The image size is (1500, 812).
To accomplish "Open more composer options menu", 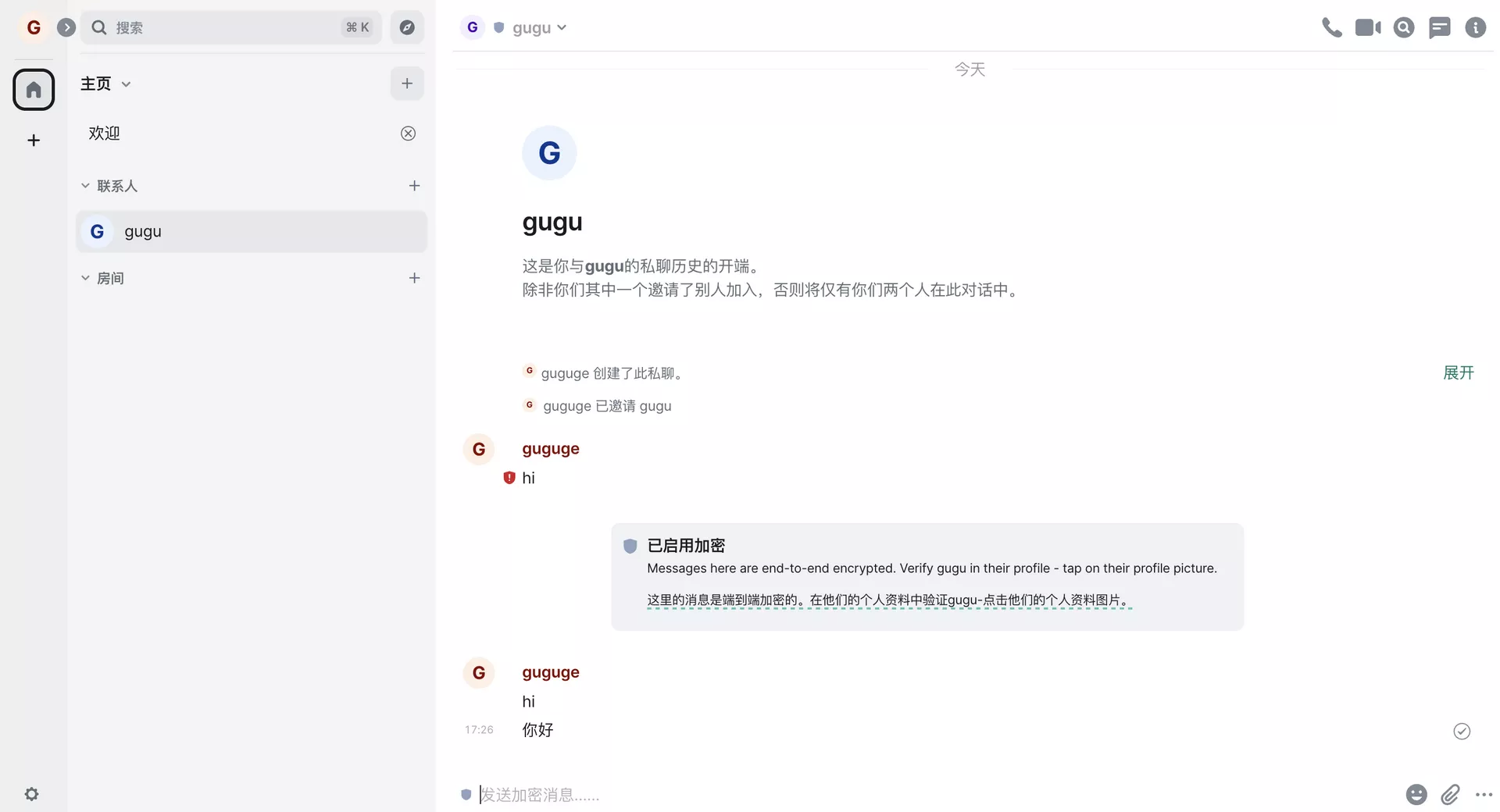I will (1484, 794).
